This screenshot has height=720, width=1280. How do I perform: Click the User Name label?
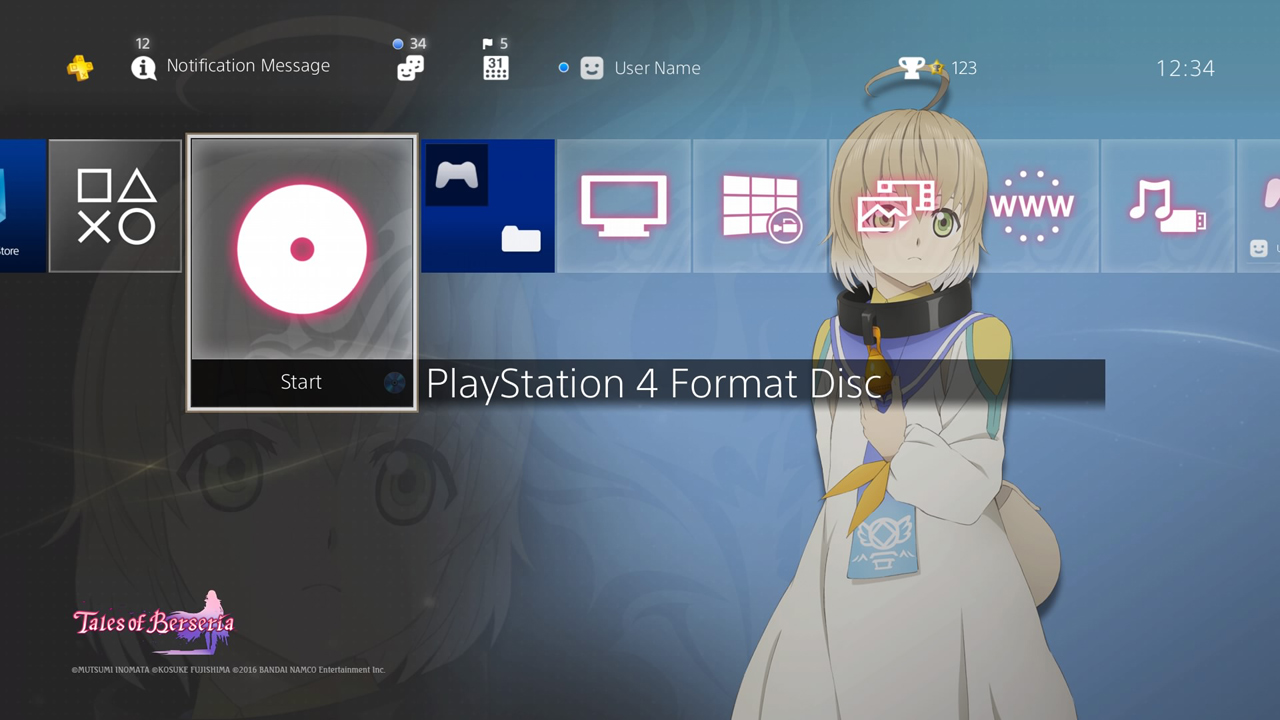(x=657, y=68)
